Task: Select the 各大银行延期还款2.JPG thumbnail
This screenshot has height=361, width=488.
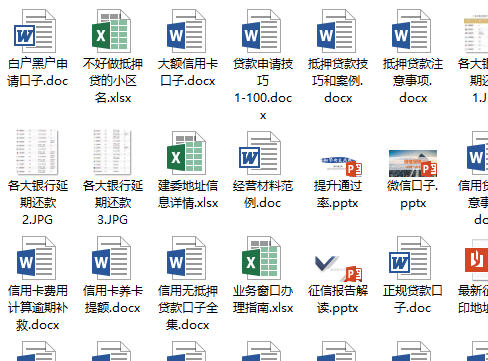Action: coord(37,152)
